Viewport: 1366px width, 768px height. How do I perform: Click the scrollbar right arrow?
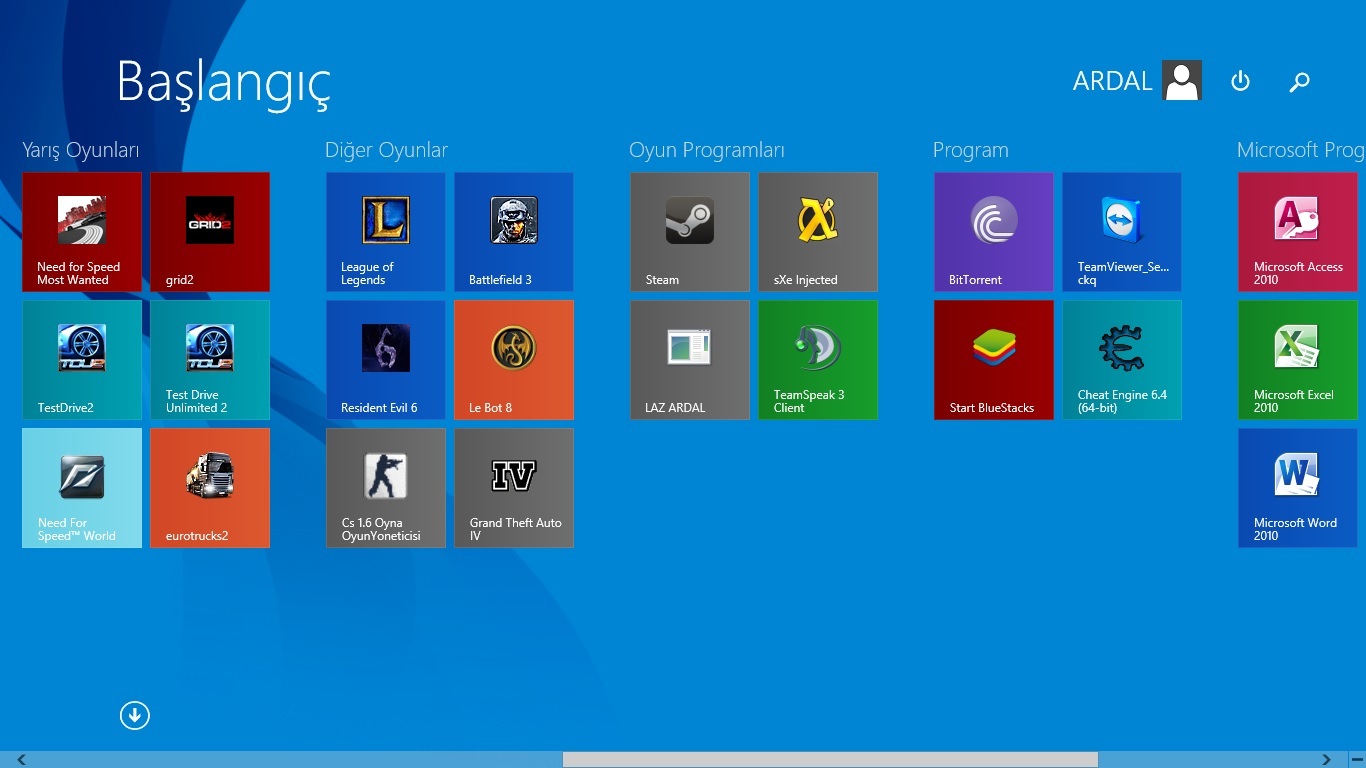click(x=1327, y=760)
